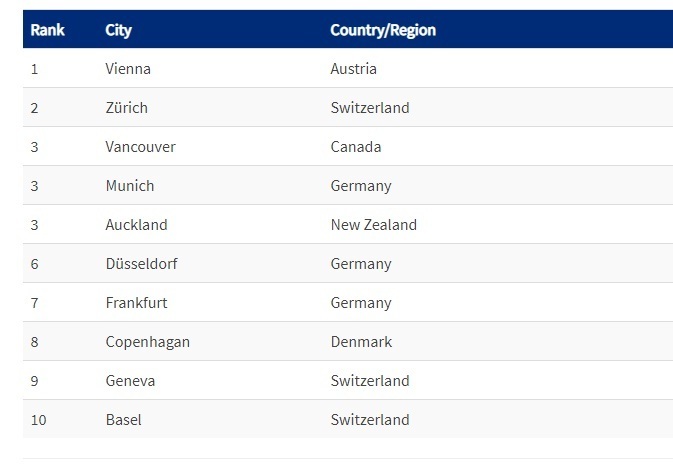Click Germany in the Düsseldorf row

tap(361, 264)
